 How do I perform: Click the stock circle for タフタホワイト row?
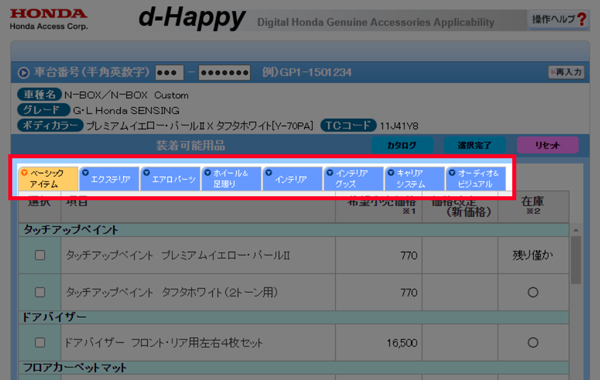point(533,292)
